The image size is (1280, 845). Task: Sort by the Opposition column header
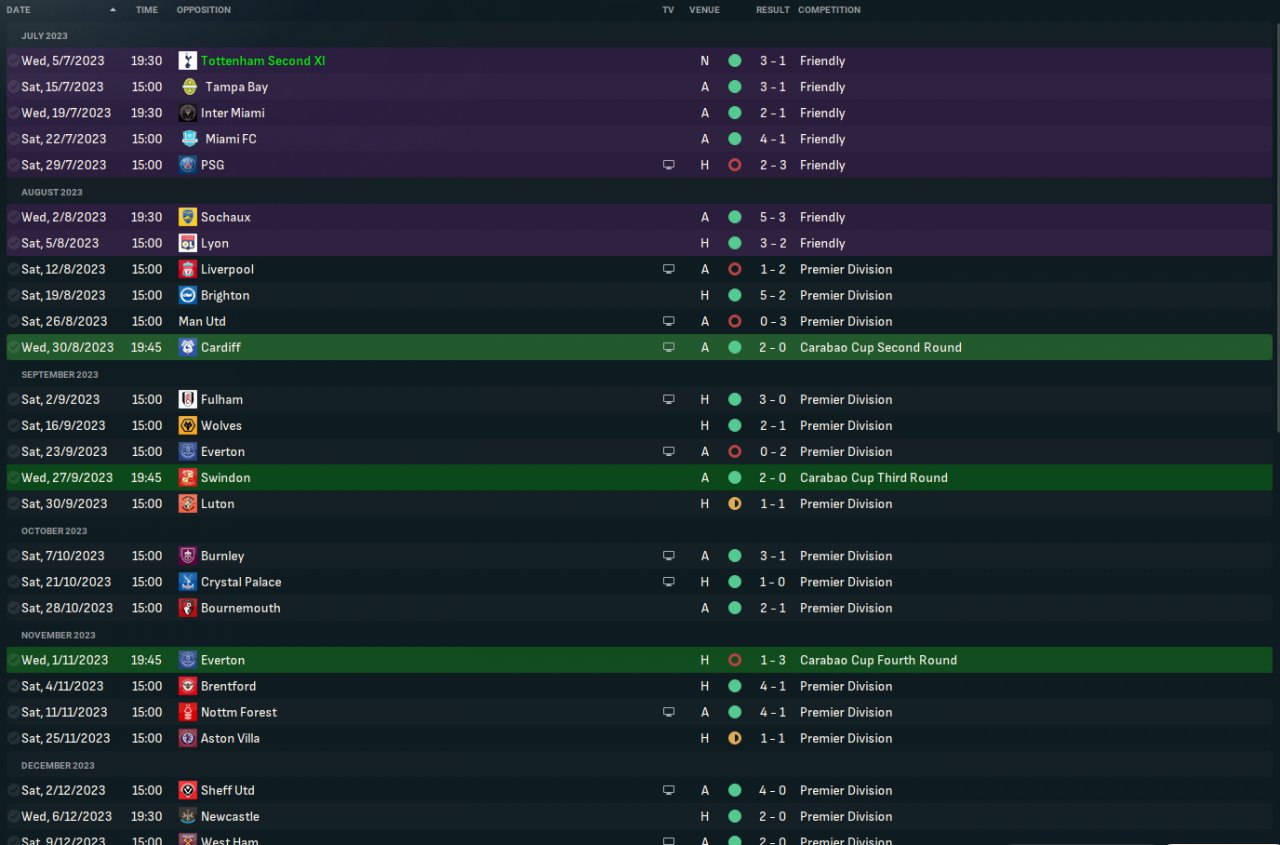[203, 10]
